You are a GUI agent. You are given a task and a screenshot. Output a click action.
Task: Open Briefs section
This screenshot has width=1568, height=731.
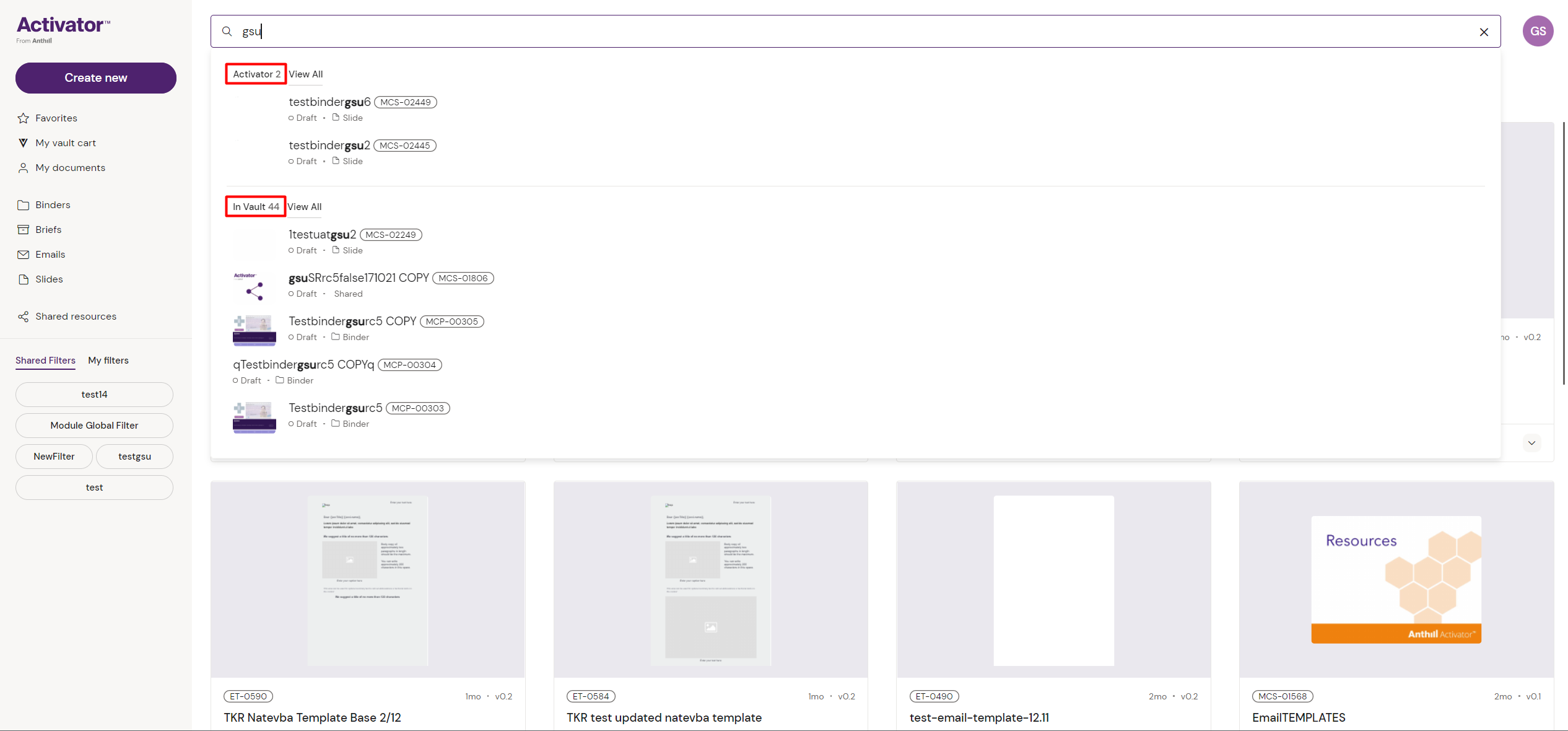pyautogui.click(x=48, y=230)
